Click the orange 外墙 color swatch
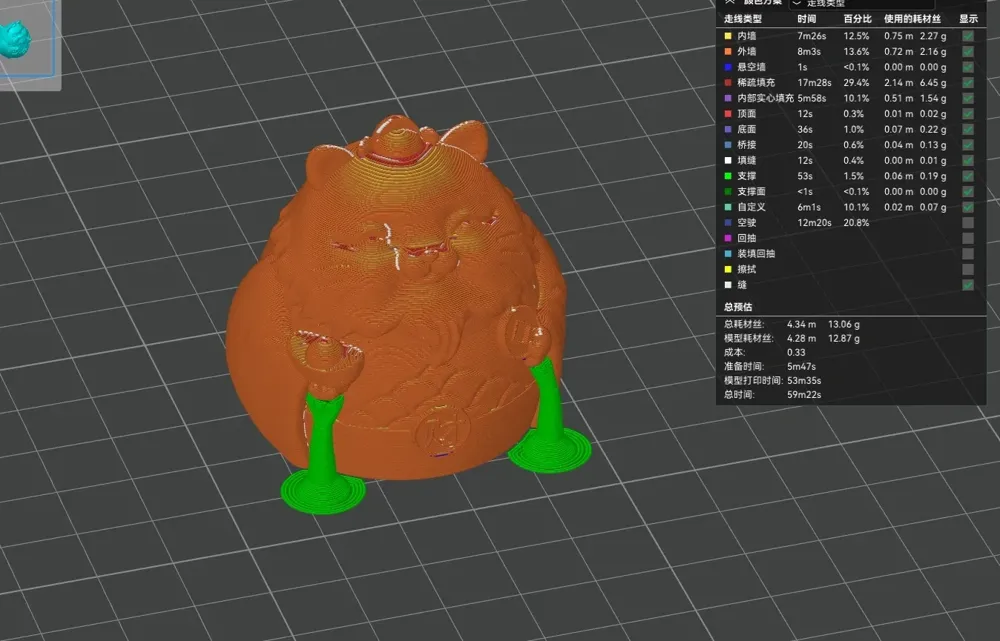1000x641 pixels. pos(728,51)
